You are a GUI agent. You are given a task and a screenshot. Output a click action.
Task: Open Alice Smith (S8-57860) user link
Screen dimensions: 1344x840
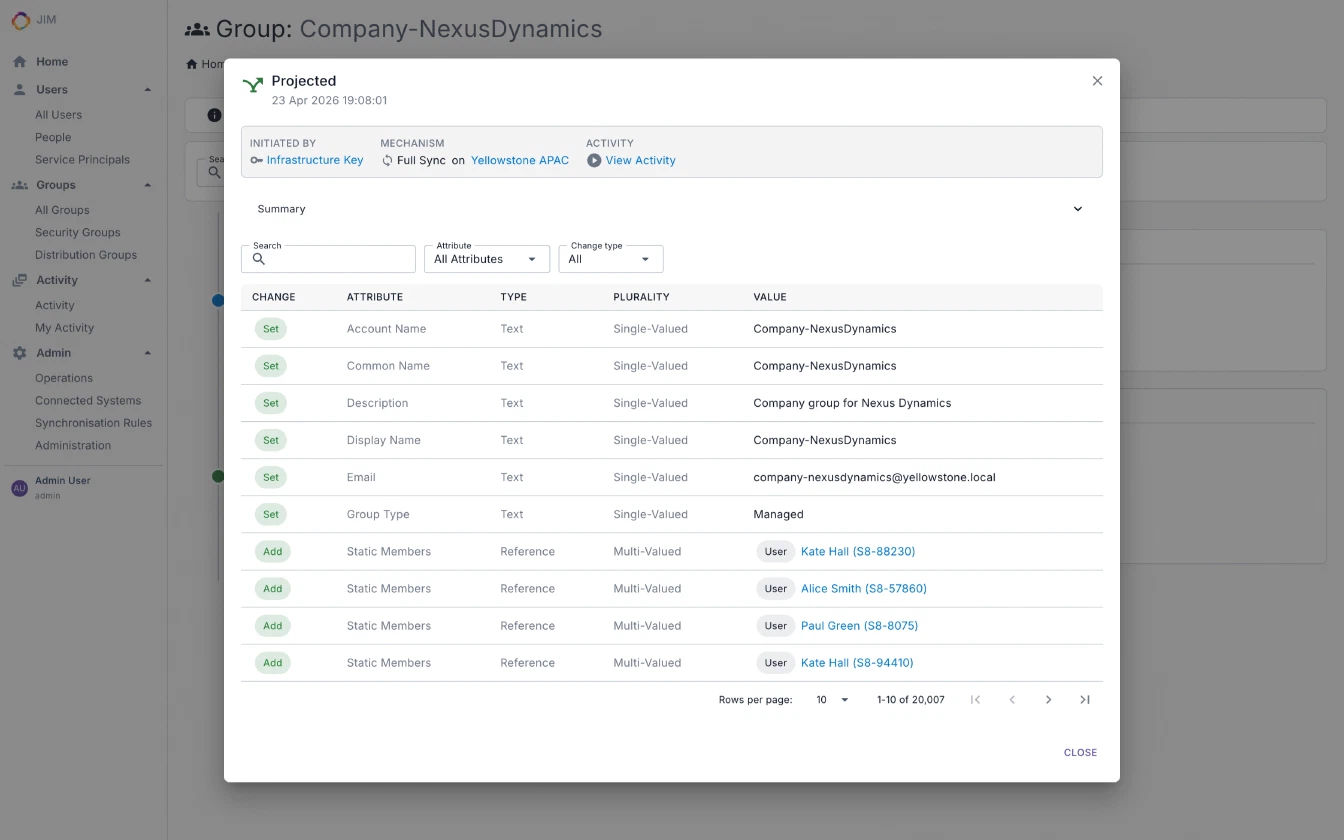[863, 589]
